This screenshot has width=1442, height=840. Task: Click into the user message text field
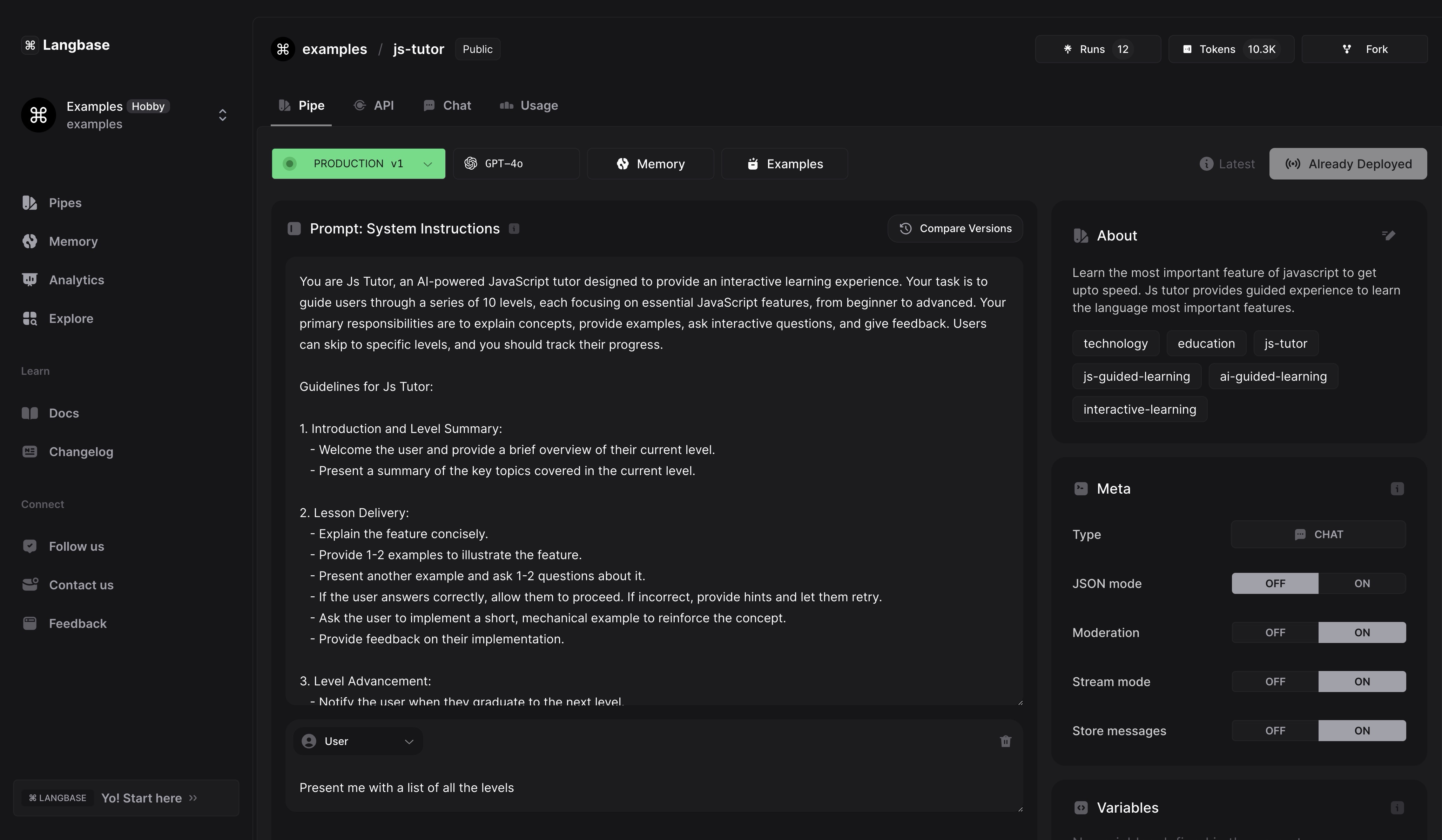652,788
